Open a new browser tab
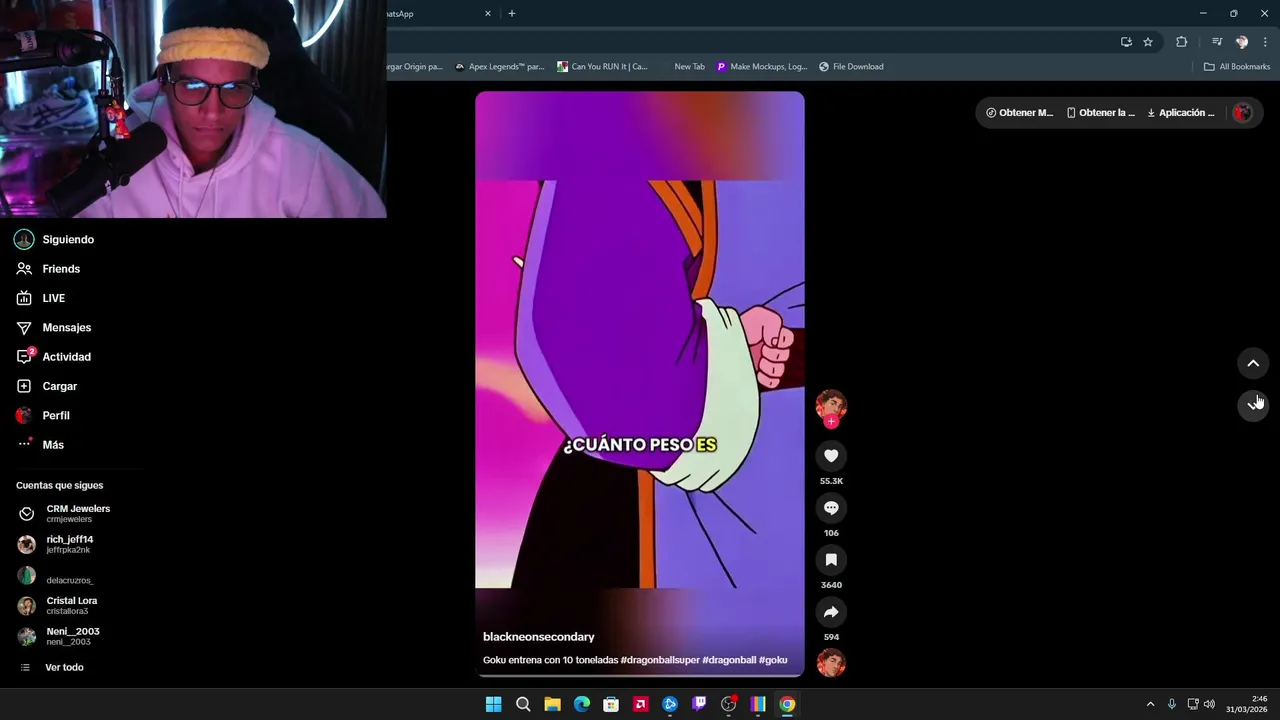The height and width of the screenshot is (720, 1280). (x=512, y=14)
